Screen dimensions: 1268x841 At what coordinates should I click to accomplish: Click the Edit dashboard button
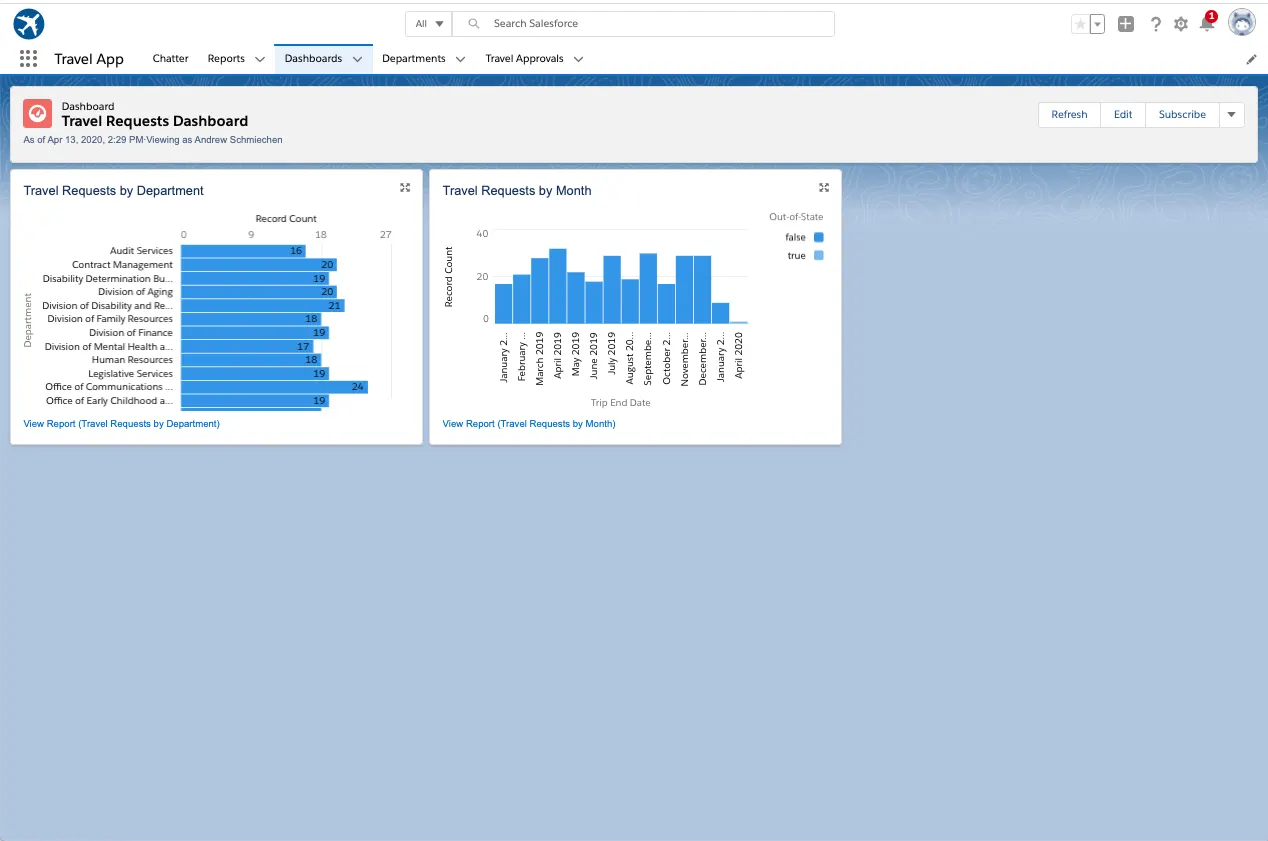point(1123,114)
